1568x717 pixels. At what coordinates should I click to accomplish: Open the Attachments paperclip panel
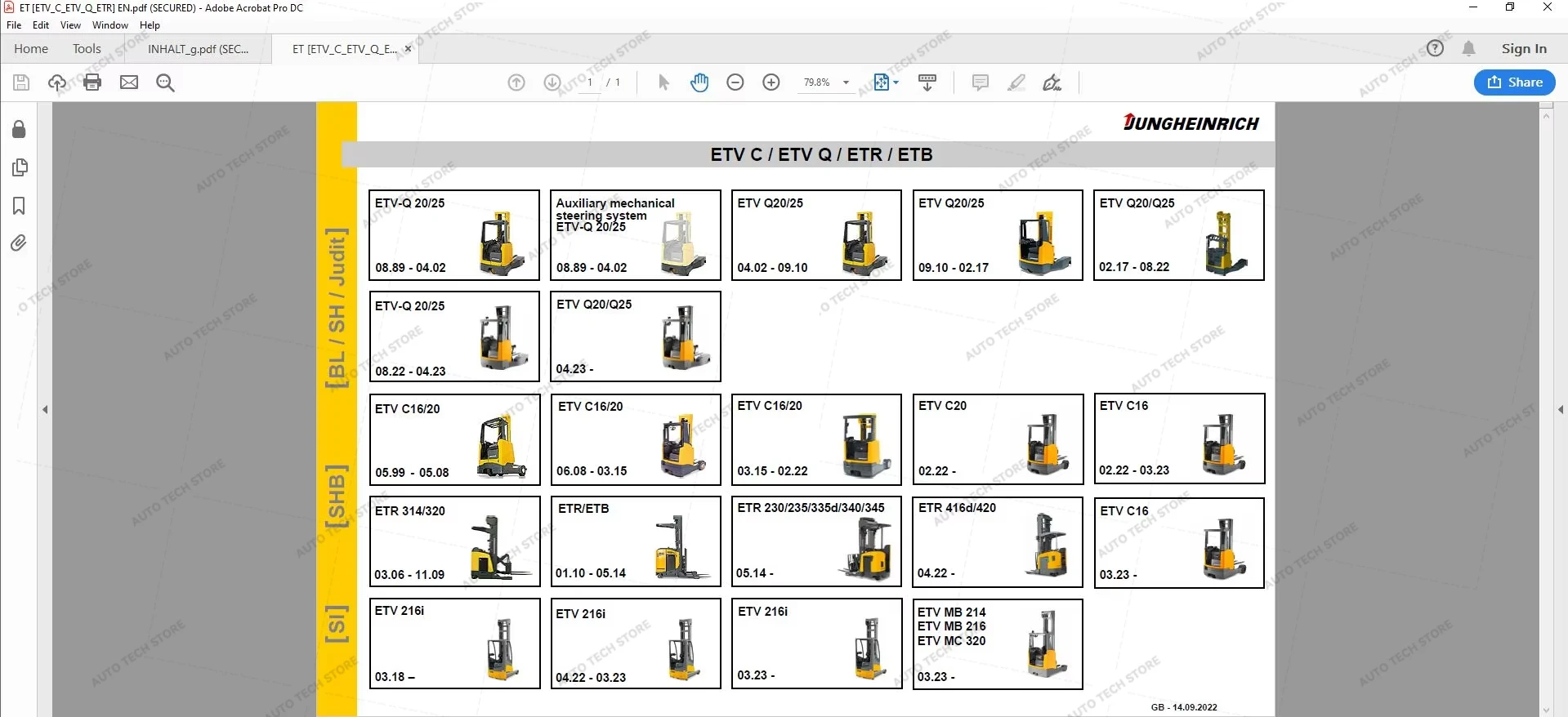coord(19,243)
